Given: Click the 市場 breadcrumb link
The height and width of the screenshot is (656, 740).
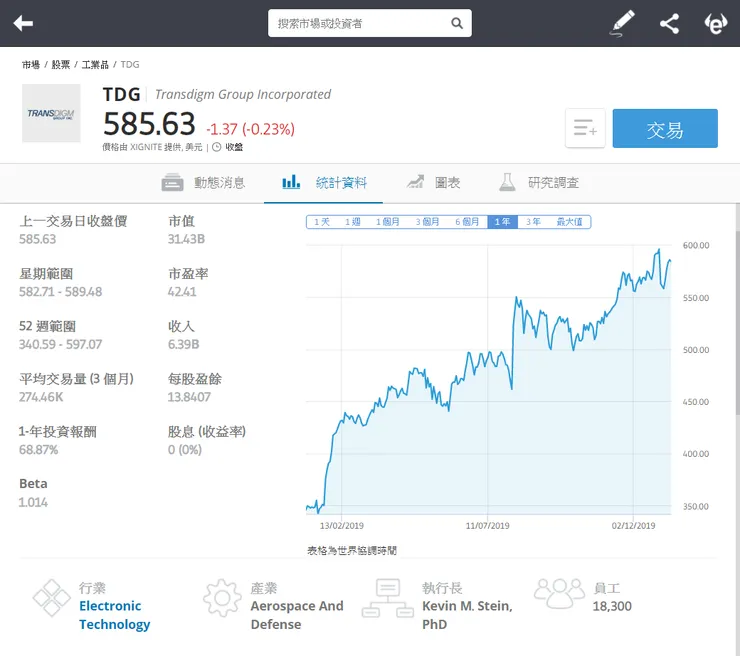Looking at the screenshot, I should pos(31,65).
